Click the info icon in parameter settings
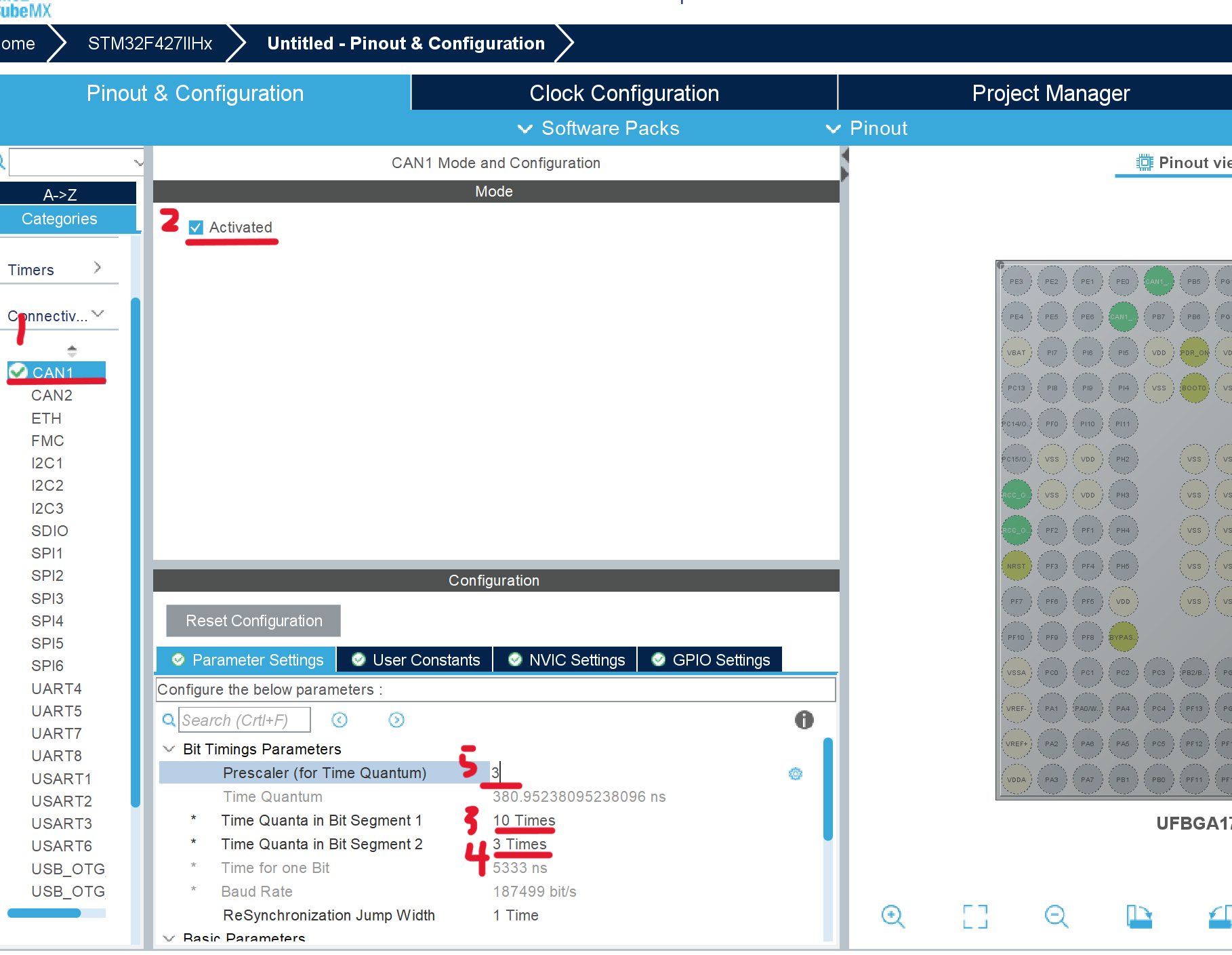The width and height of the screenshot is (1232, 955). point(804,720)
